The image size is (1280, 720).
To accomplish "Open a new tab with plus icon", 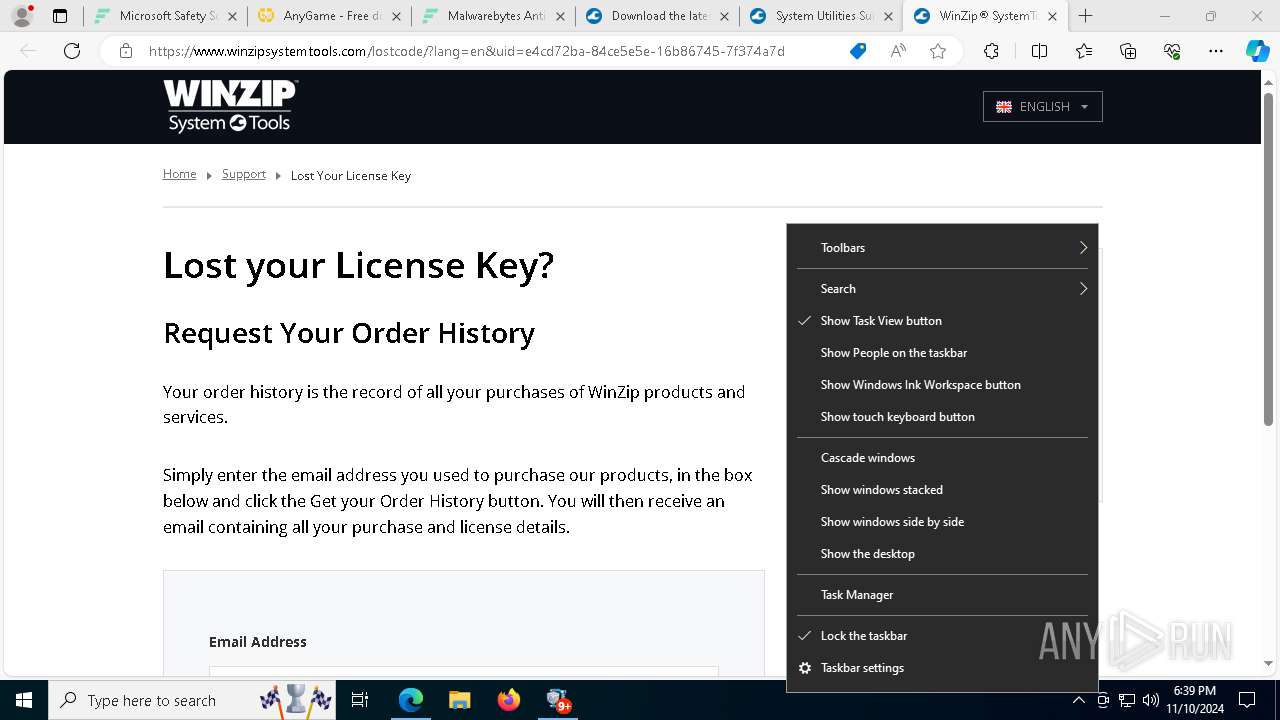I will (x=1085, y=16).
